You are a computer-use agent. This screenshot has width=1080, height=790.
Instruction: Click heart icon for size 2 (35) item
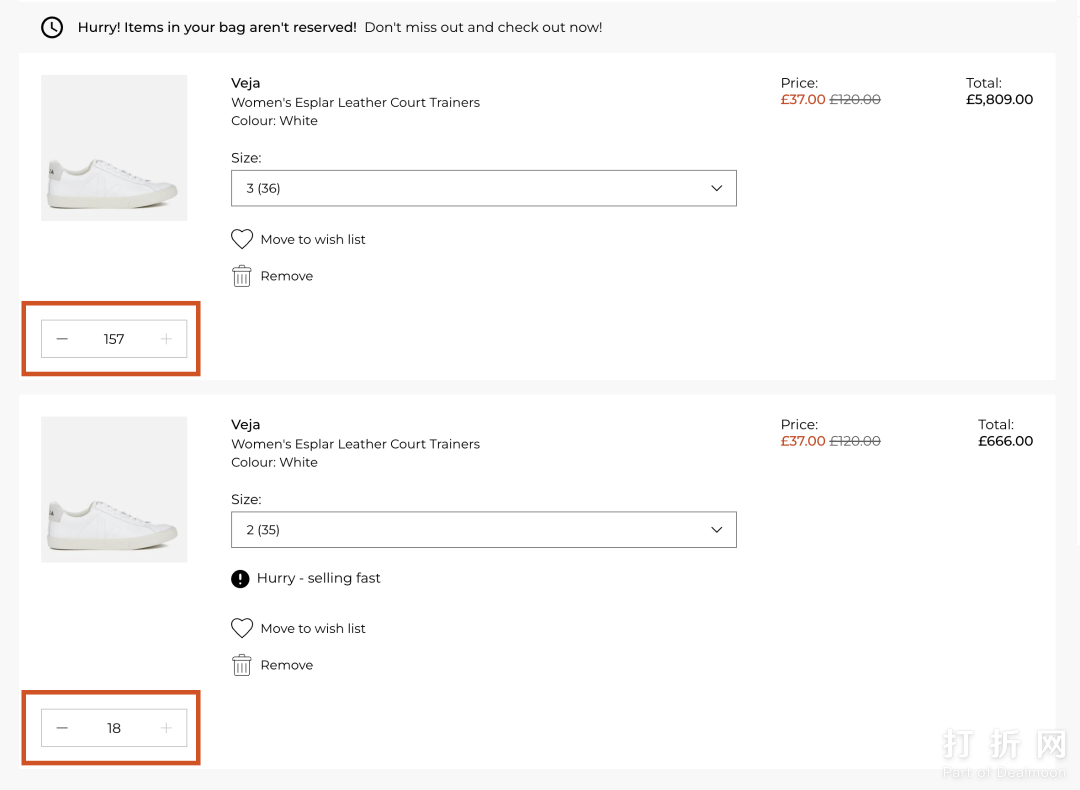click(242, 628)
